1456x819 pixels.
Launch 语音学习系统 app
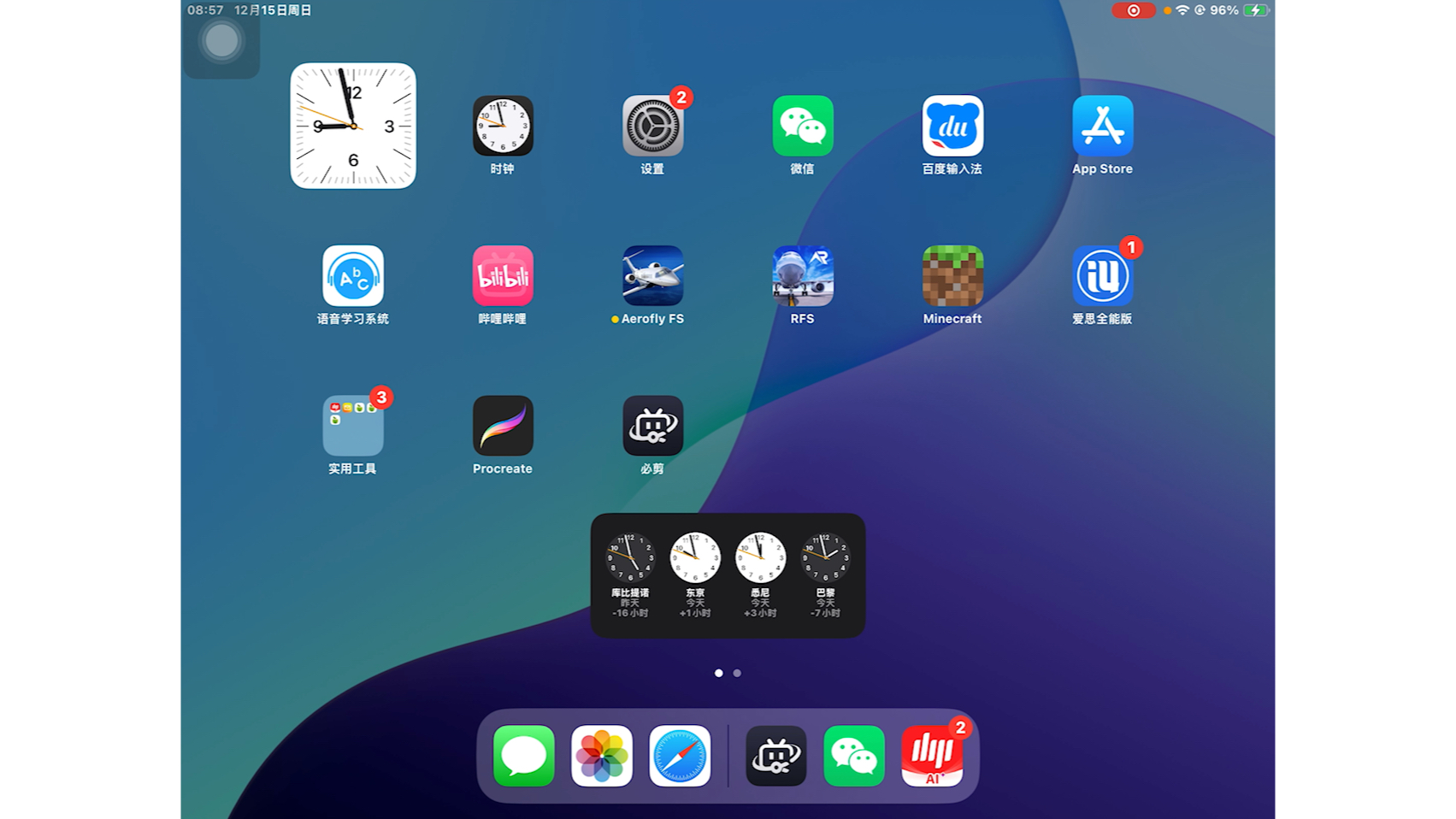tap(353, 275)
